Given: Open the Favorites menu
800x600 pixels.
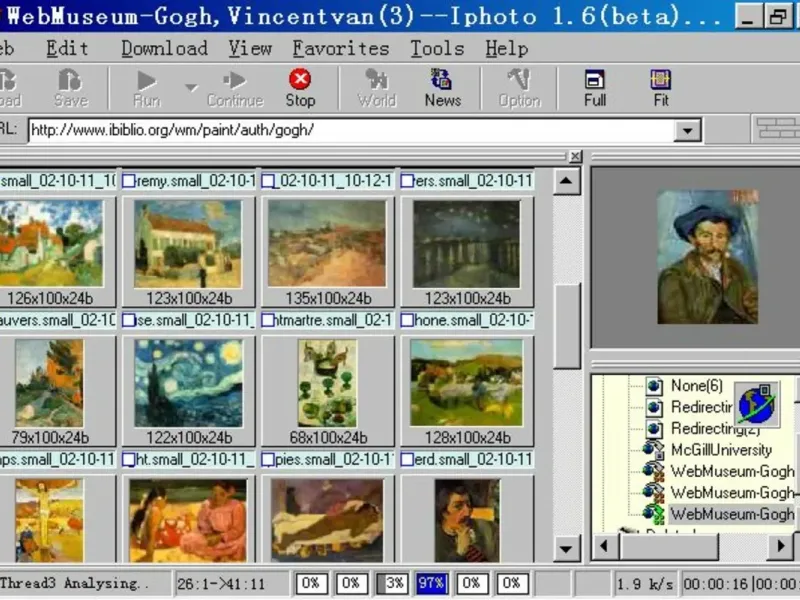Looking at the screenshot, I should 341,48.
